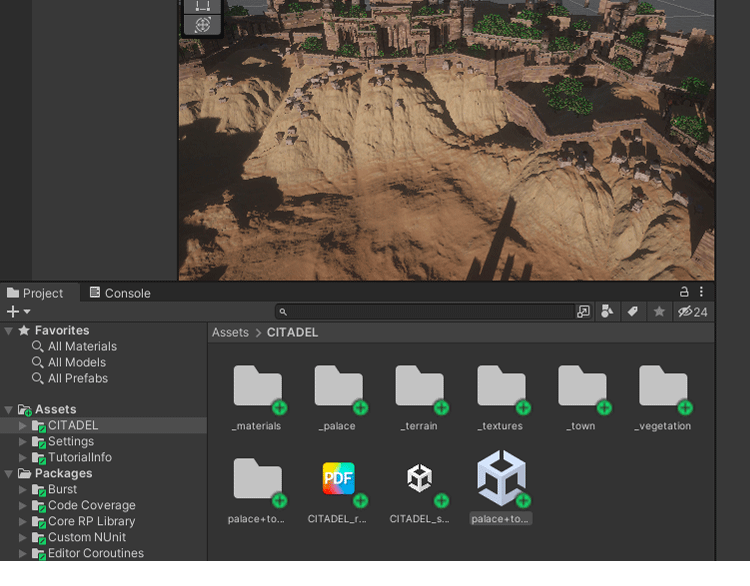
Task: Select All Materials favorite search
Action: pos(82,347)
